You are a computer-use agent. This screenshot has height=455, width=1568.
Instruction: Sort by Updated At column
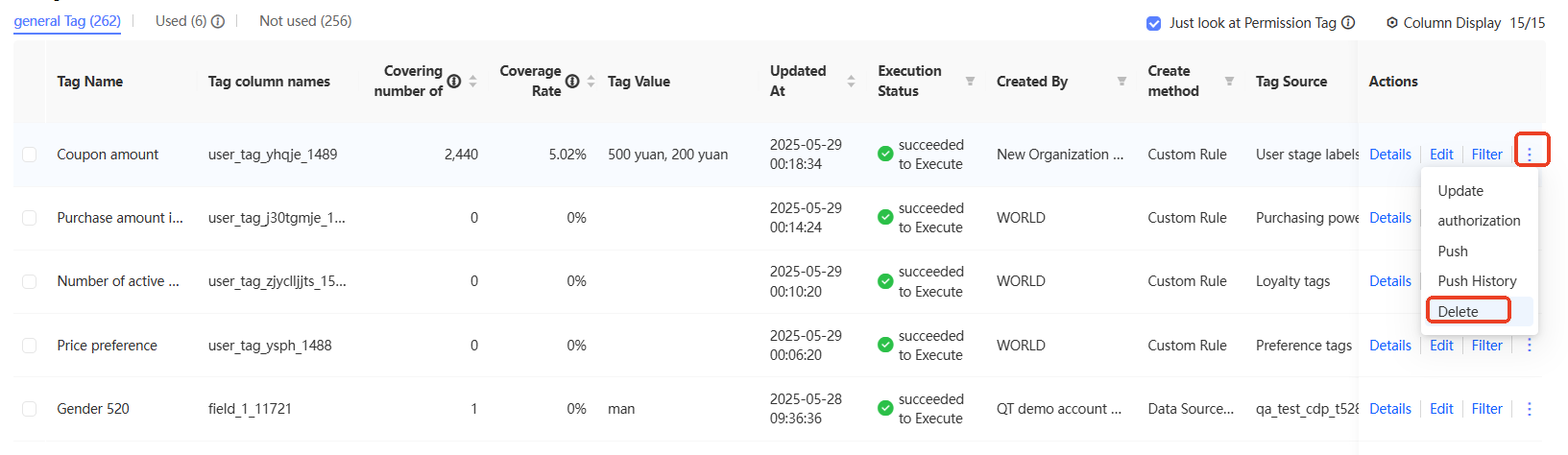click(851, 82)
